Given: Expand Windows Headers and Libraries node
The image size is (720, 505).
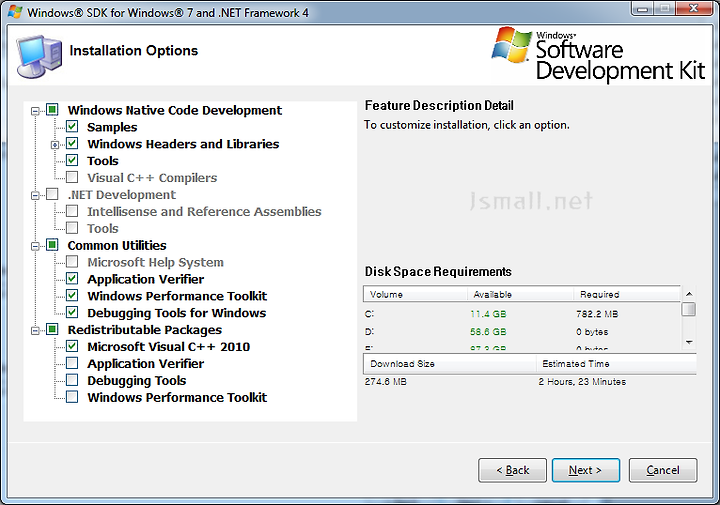Looking at the screenshot, I should click(55, 145).
